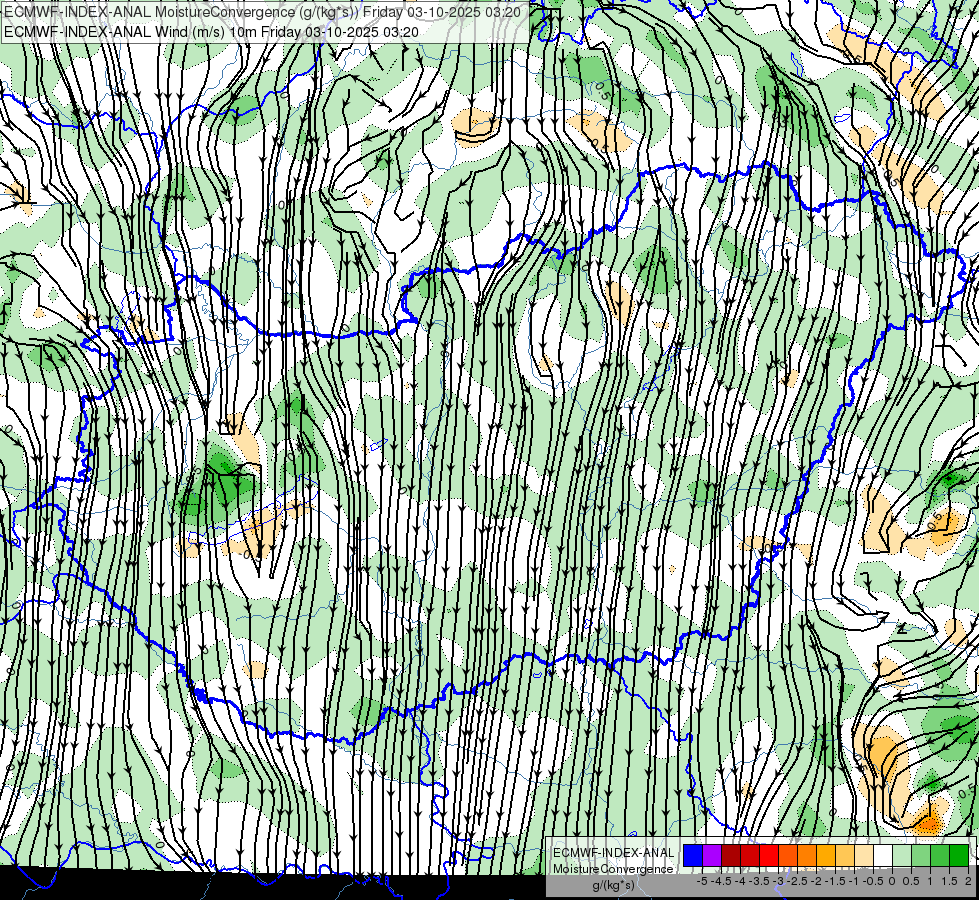Screen dimensions: 979x900
Task: Select the red-orange swatch between -3 and -2.5
Action: coord(788,855)
